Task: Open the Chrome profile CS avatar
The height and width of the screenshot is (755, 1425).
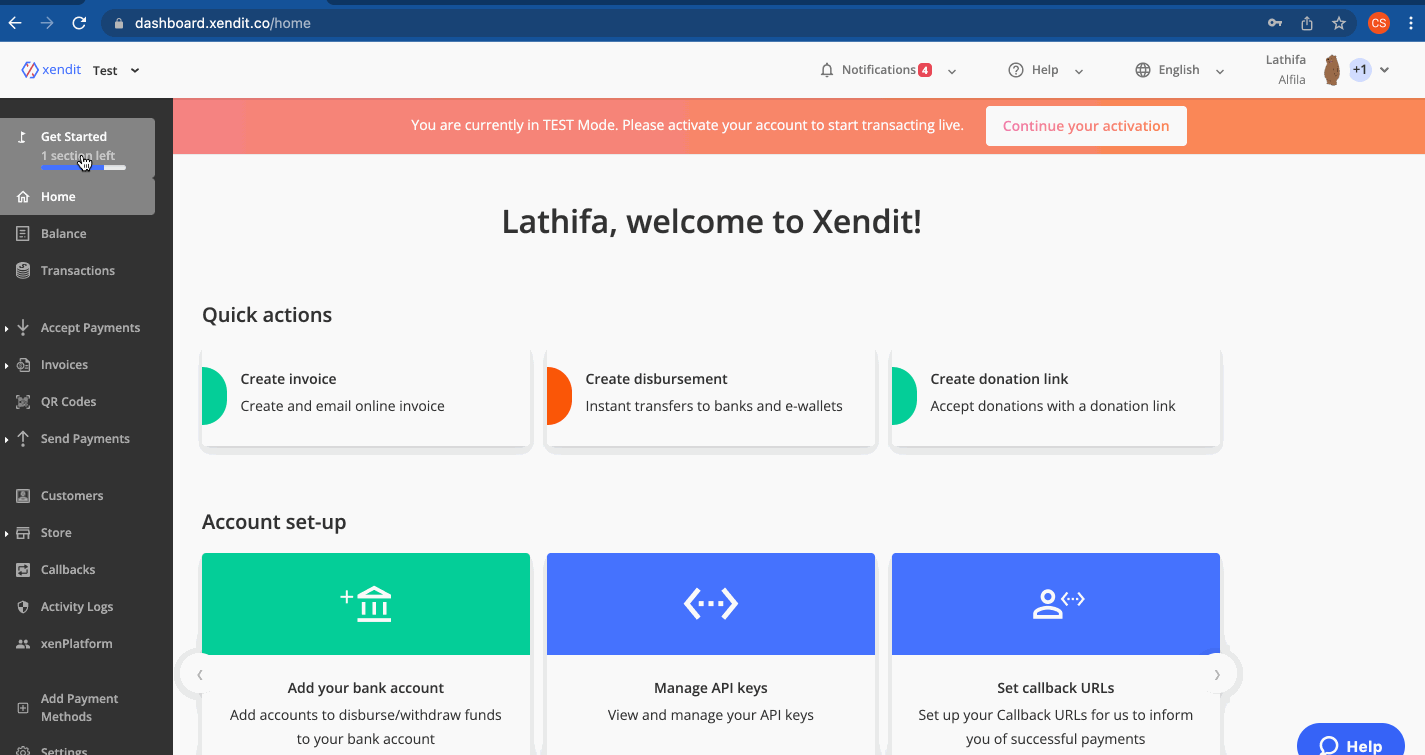Action: tap(1379, 23)
